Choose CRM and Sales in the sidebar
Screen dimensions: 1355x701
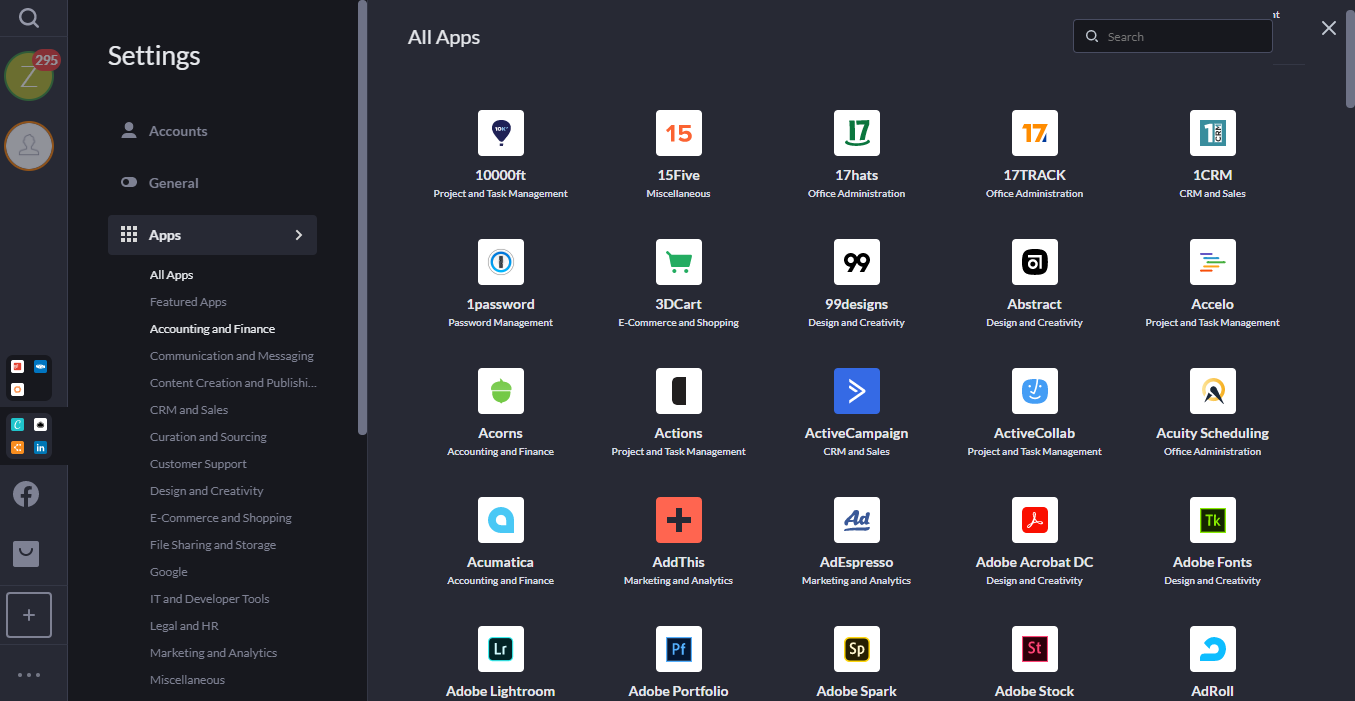189,410
